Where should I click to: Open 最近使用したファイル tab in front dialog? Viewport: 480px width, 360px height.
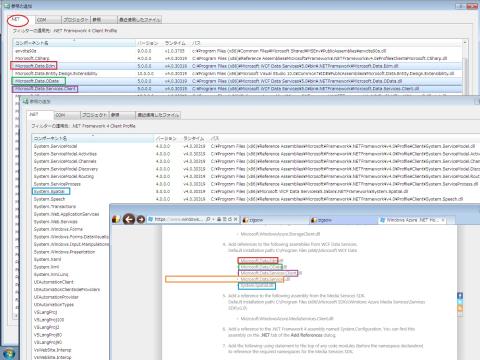158,115
